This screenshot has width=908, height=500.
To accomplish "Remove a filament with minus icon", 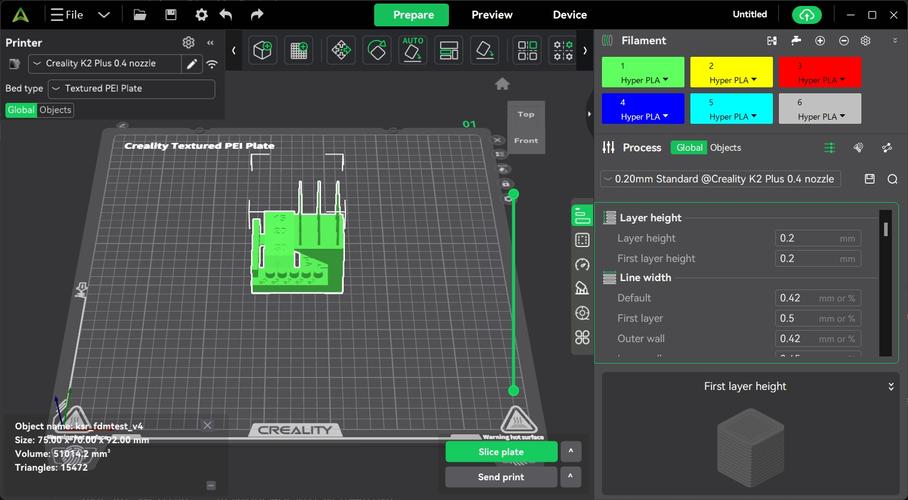I will (844, 41).
